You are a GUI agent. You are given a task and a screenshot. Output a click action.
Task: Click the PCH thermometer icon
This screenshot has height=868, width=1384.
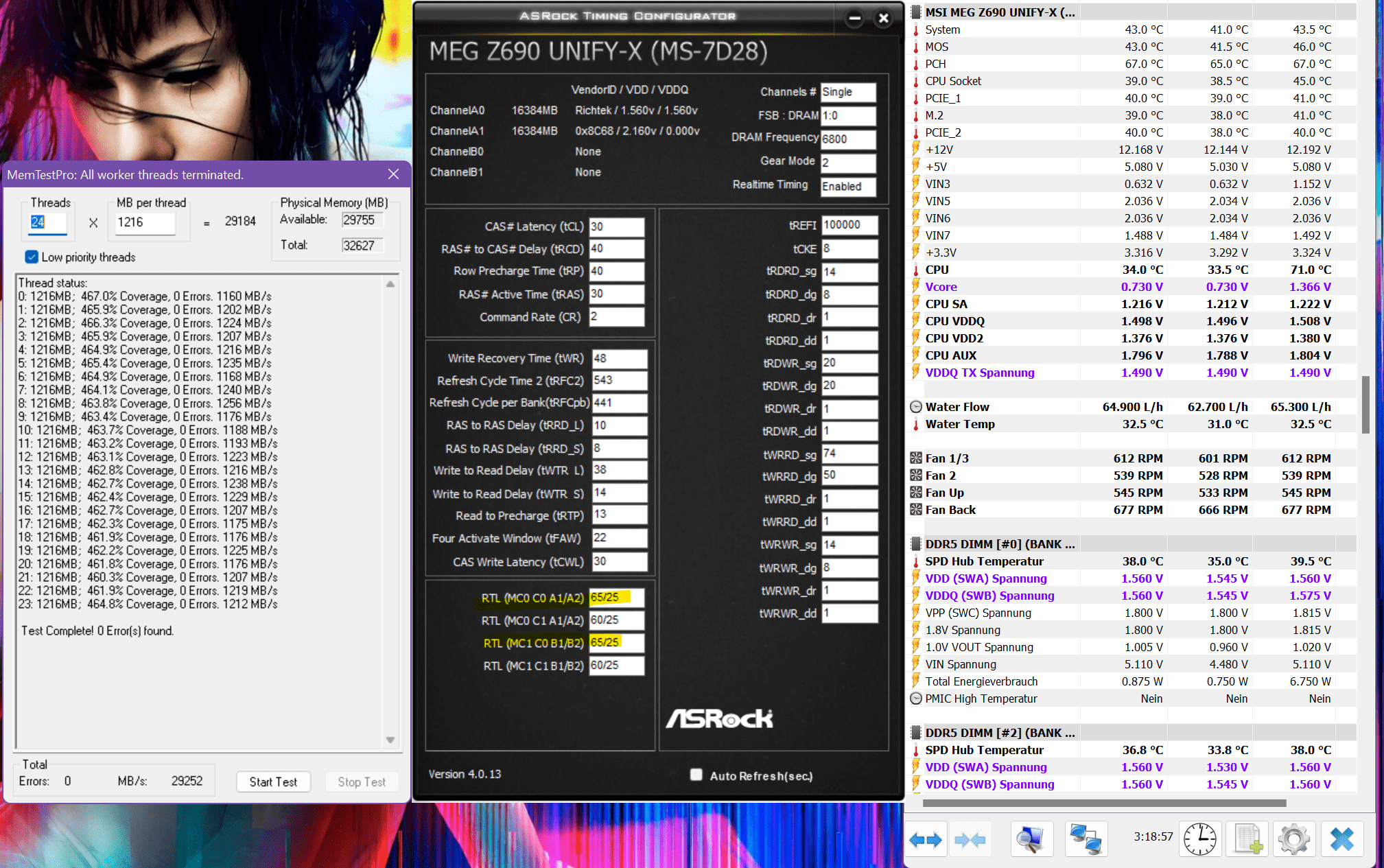click(915, 64)
